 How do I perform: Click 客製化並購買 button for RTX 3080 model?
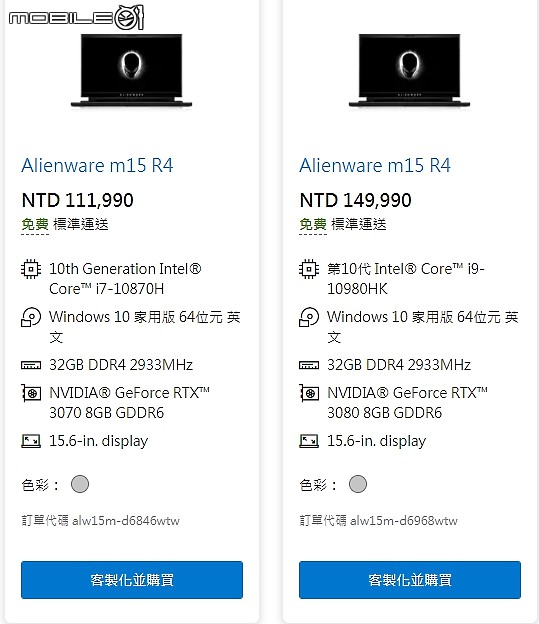pos(410,580)
